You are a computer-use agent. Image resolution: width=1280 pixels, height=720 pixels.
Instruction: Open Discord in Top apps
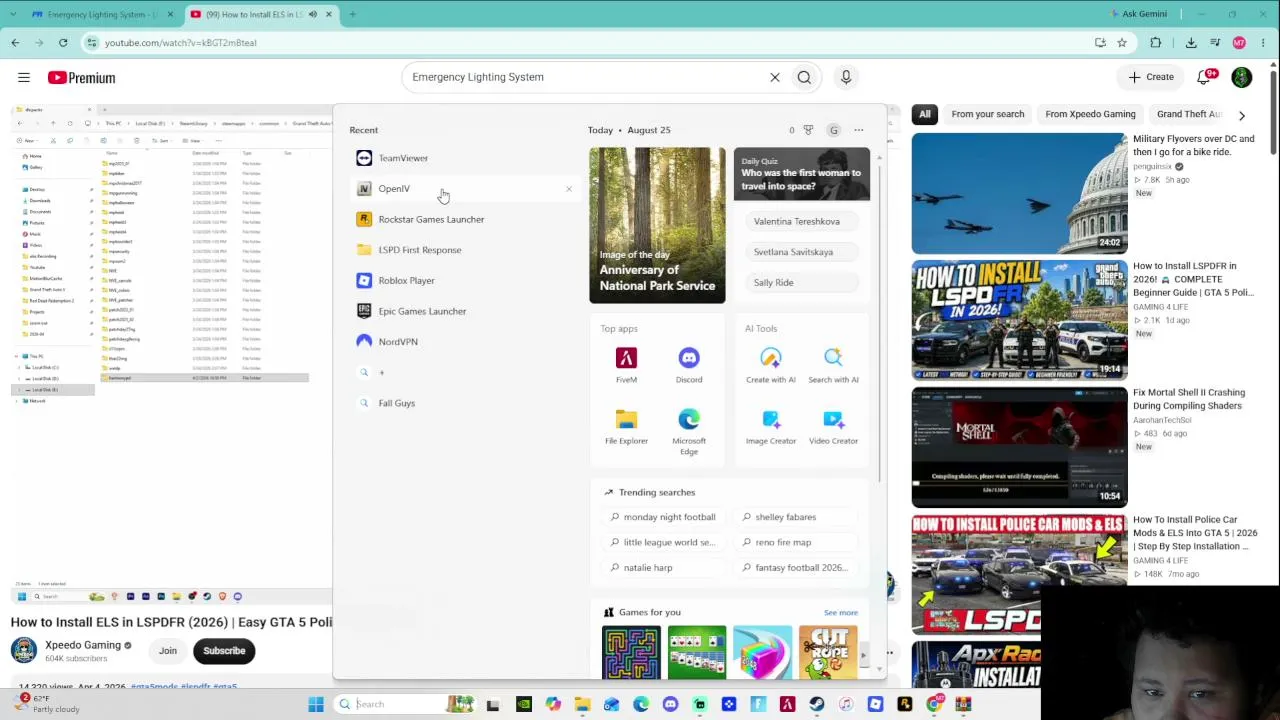point(689,365)
